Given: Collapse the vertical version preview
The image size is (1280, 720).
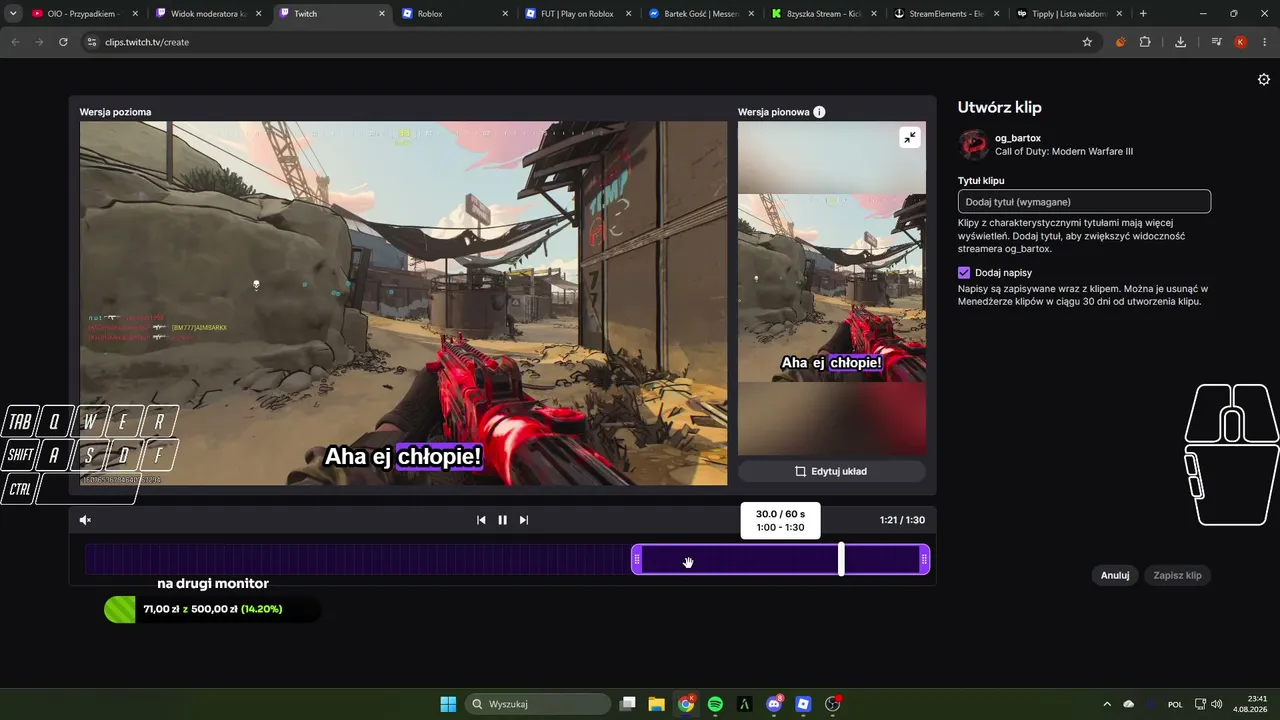Looking at the screenshot, I should point(909,138).
